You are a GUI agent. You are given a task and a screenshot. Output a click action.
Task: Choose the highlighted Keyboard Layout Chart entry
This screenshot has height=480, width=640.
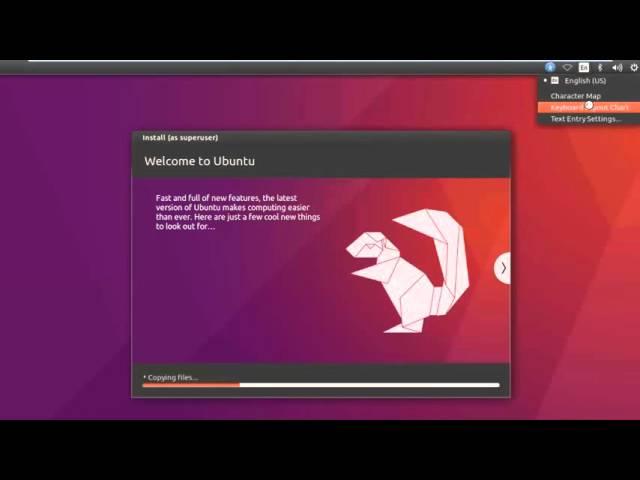coord(589,107)
